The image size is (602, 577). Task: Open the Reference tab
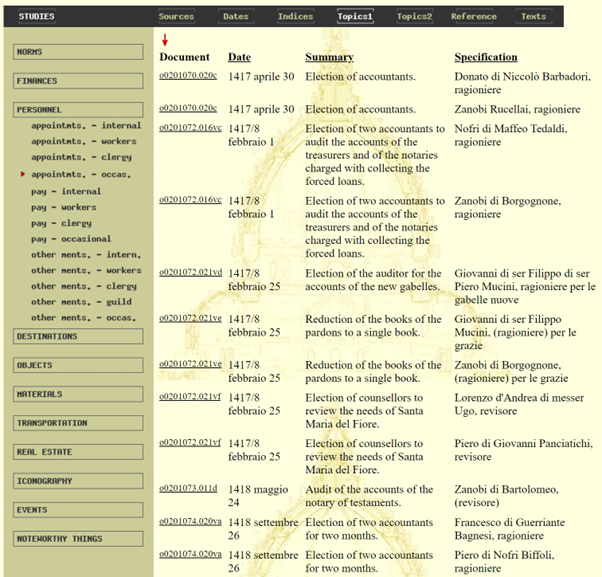tap(474, 17)
